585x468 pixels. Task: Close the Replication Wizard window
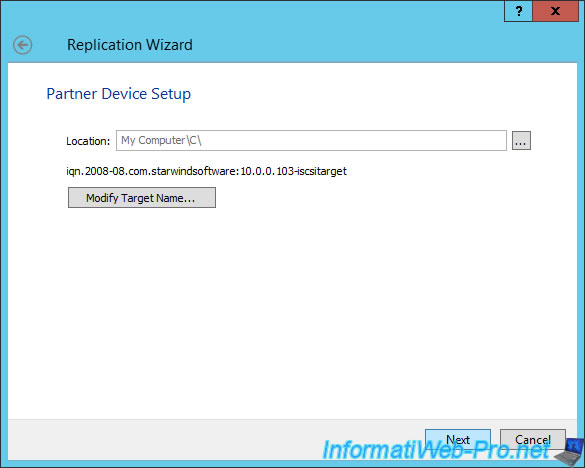555,11
